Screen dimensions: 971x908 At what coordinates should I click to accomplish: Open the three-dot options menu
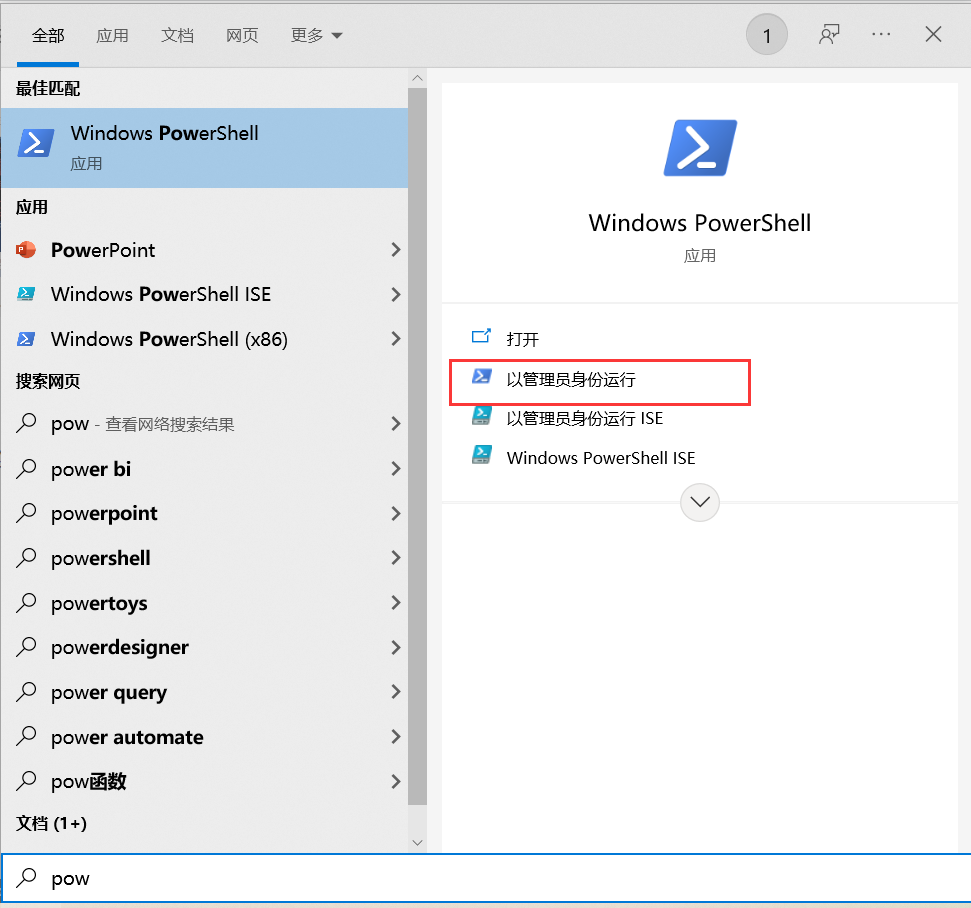click(881, 35)
